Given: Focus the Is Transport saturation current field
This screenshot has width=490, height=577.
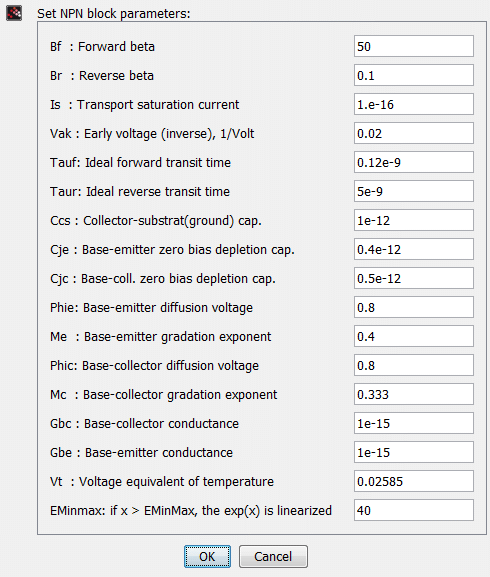Looking at the screenshot, I should tap(414, 104).
